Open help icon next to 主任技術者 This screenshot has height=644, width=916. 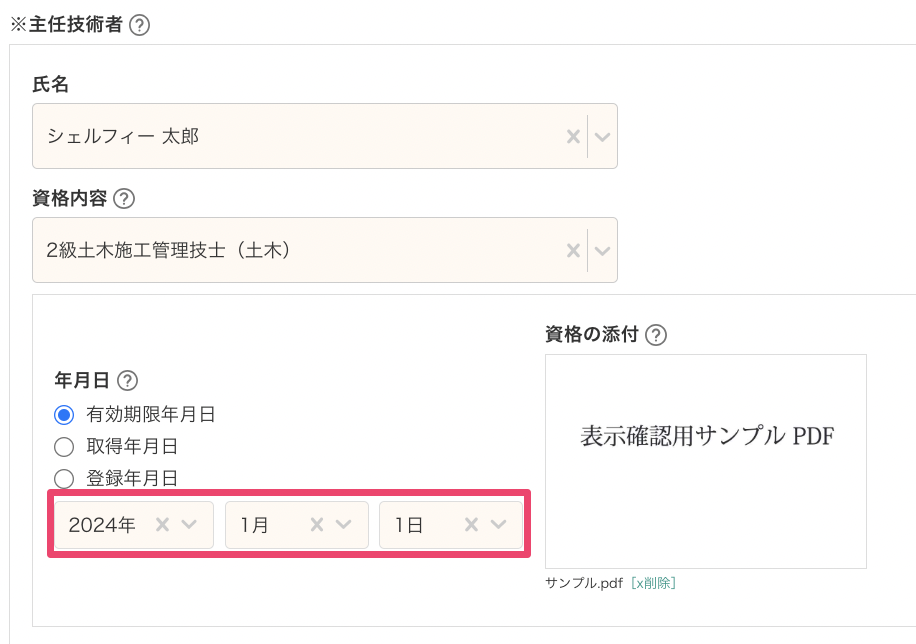pos(139,25)
